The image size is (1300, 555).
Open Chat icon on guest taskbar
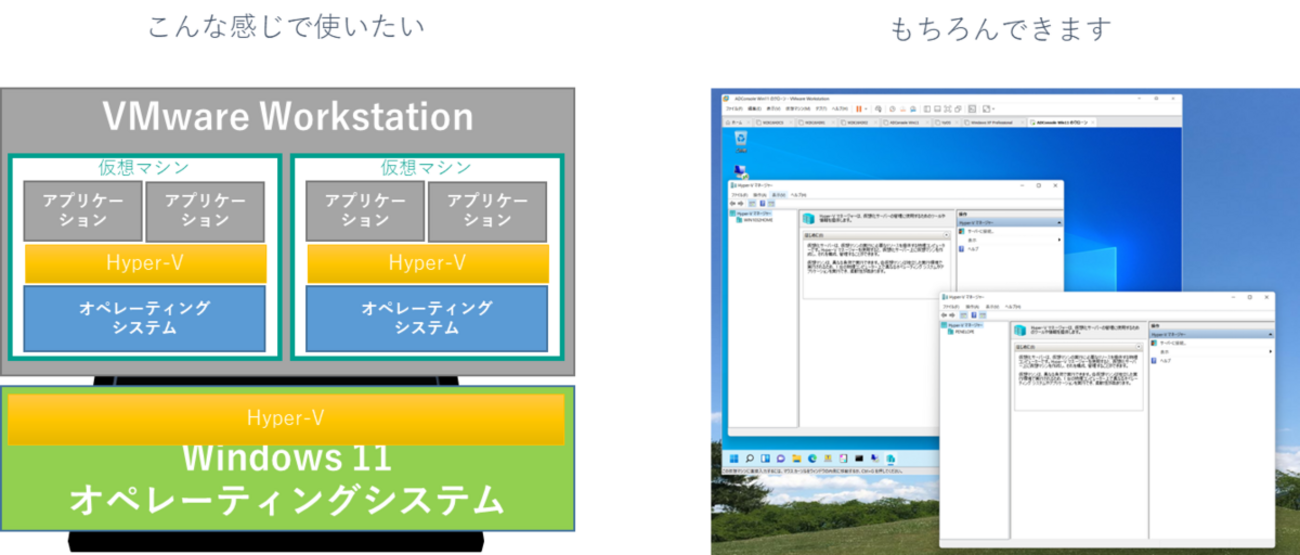(780, 458)
